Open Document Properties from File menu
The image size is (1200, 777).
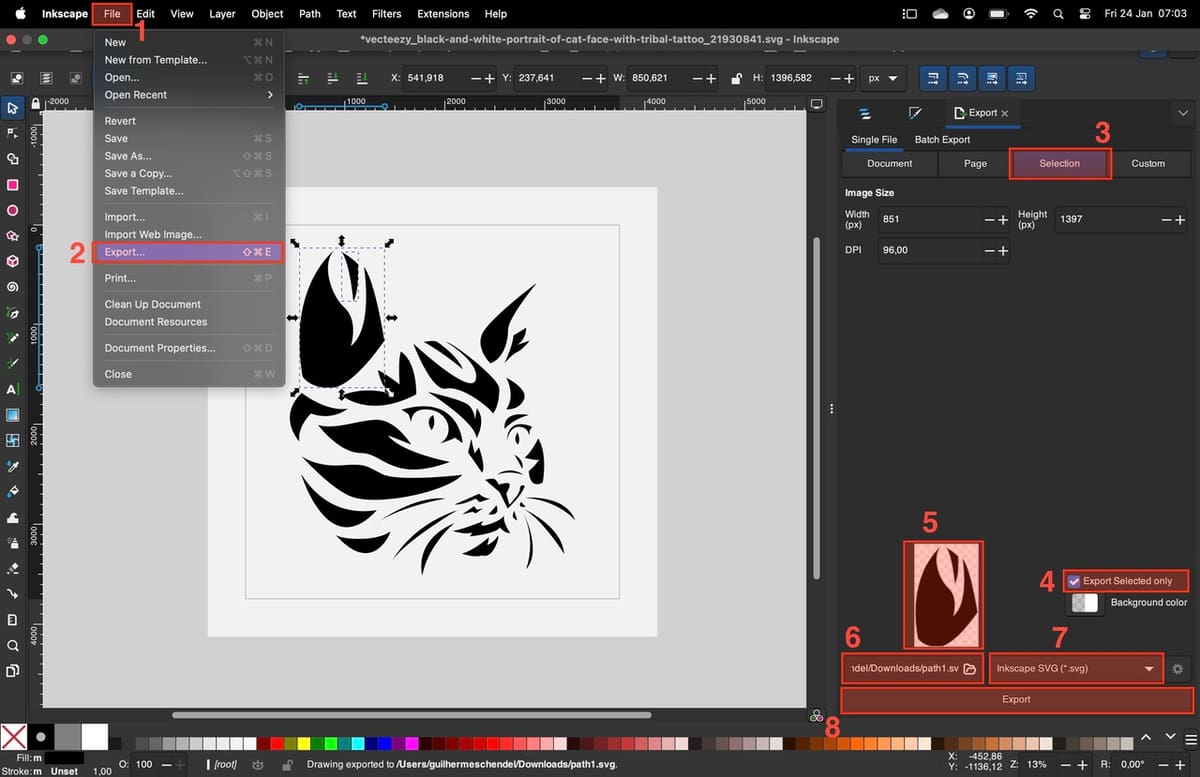[189, 348]
